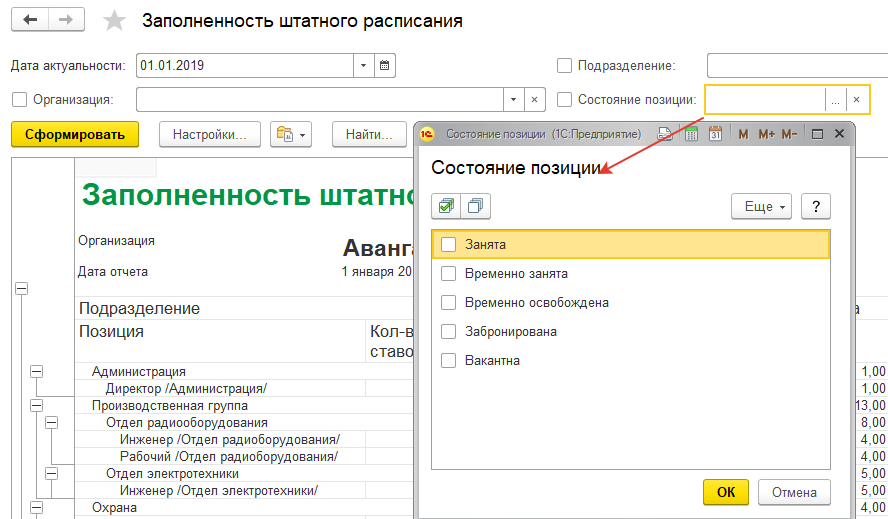Click the Подразделение column header in report
888x519 pixels.
click(x=139, y=308)
